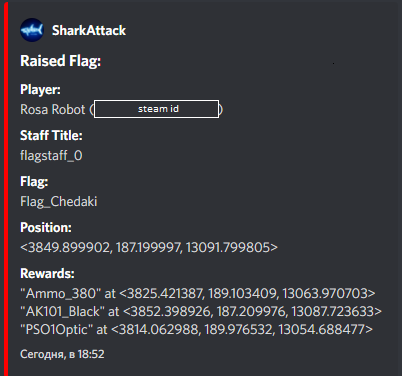Click the closing parenthesis after steam id
This screenshot has width=402, height=376.
(221, 109)
